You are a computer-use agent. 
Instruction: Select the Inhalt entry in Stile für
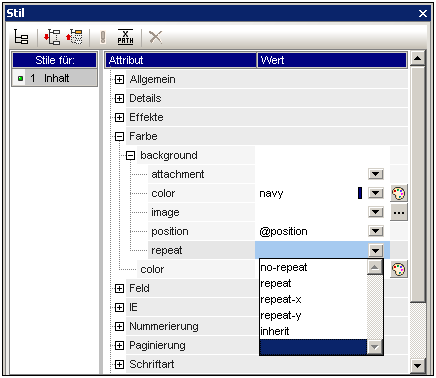coord(55,78)
